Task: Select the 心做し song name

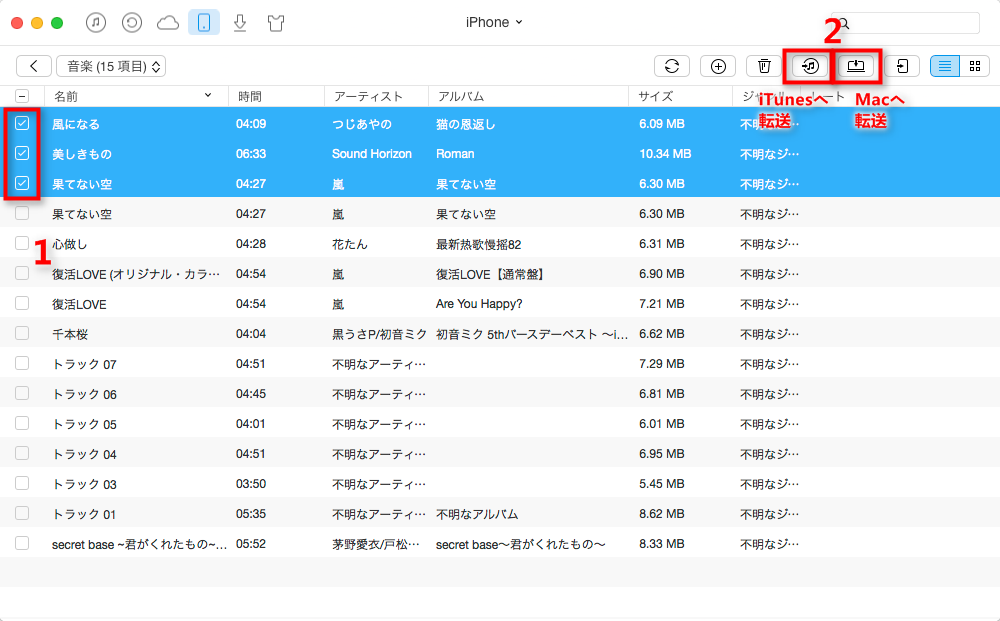Action: pos(70,244)
